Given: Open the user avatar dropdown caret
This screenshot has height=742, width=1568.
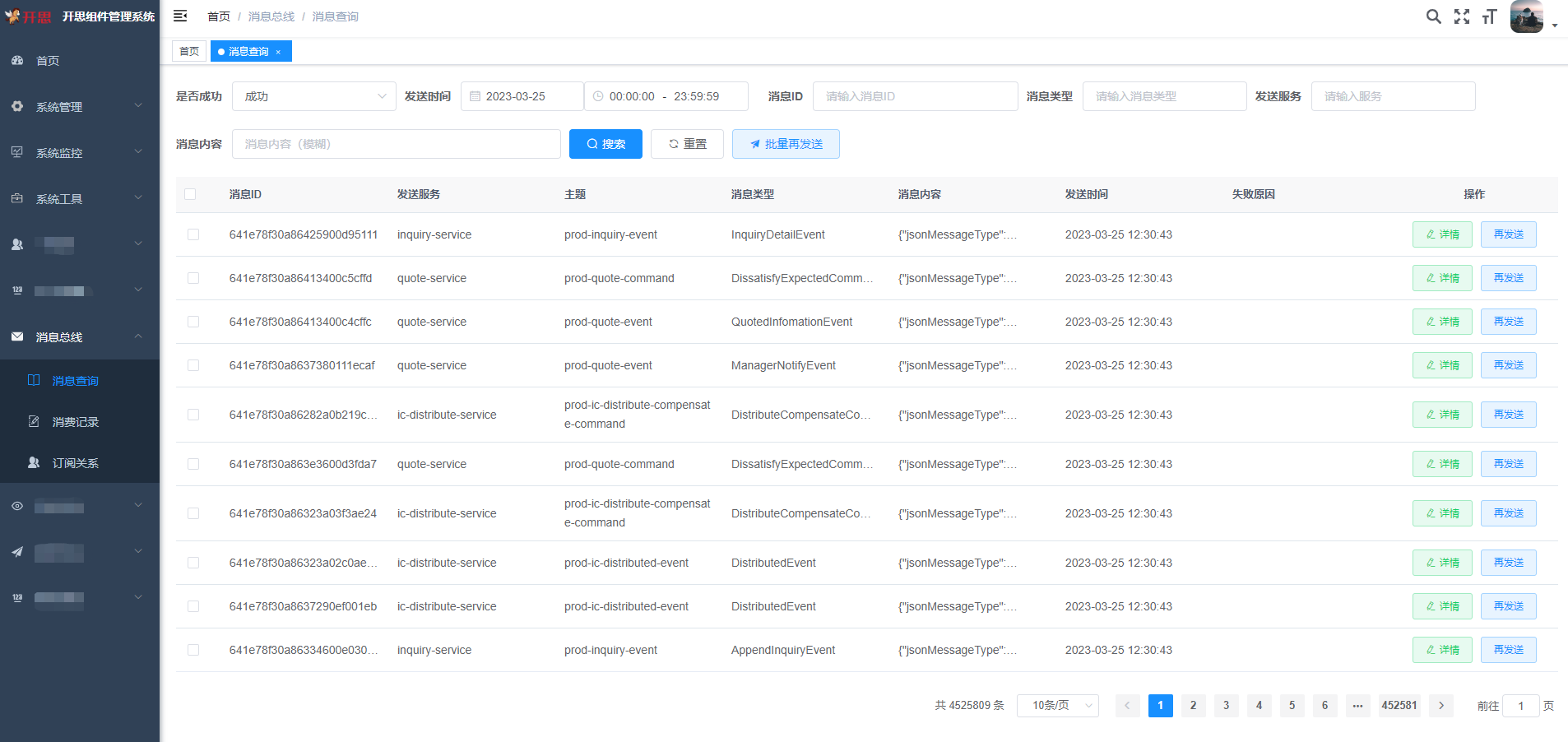Looking at the screenshot, I should (x=1555, y=26).
